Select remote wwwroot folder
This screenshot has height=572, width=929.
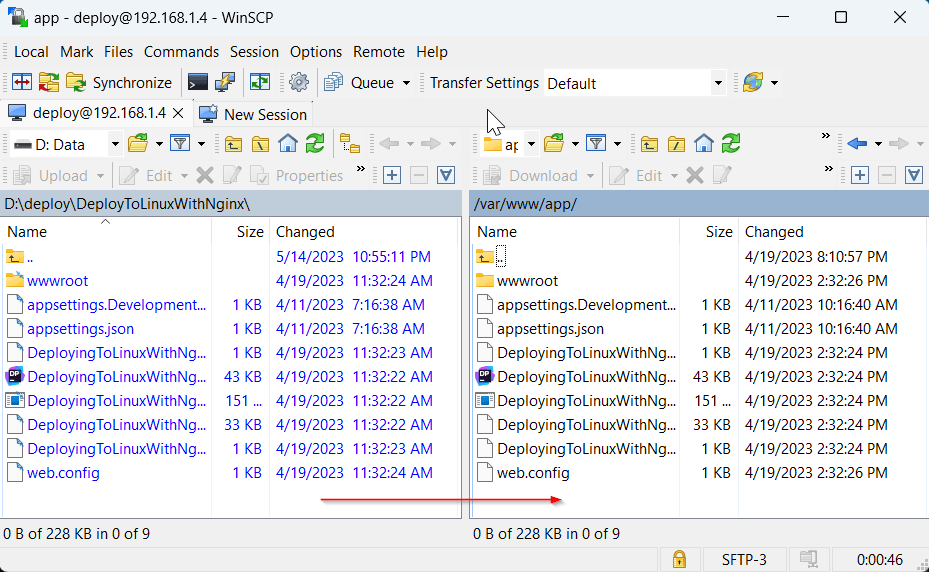pos(527,281)
